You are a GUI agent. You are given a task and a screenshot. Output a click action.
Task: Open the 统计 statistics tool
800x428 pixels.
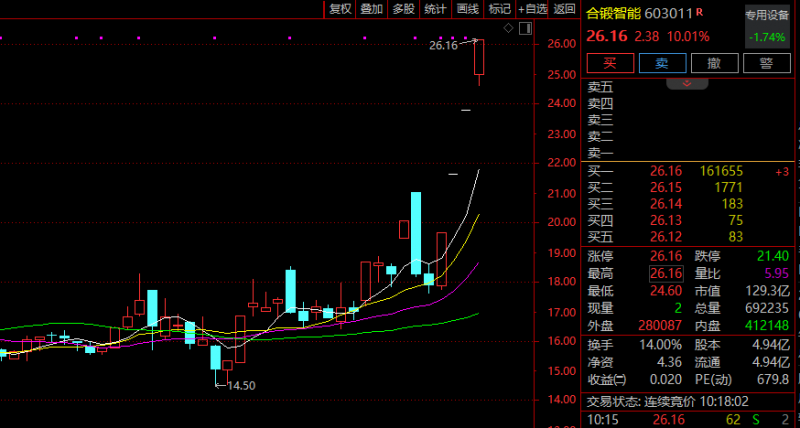click(x=435, y=9)
